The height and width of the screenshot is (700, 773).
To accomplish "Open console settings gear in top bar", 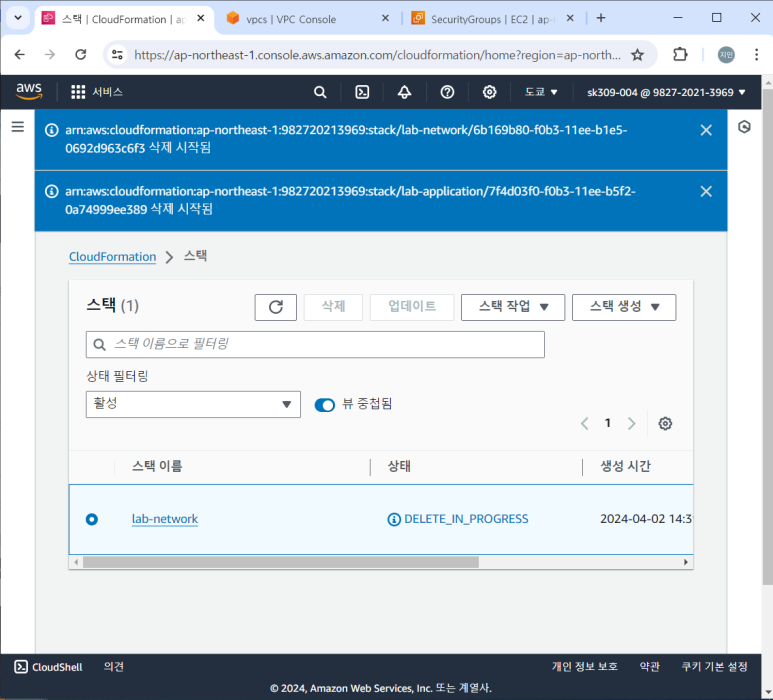I will point(489,92).
